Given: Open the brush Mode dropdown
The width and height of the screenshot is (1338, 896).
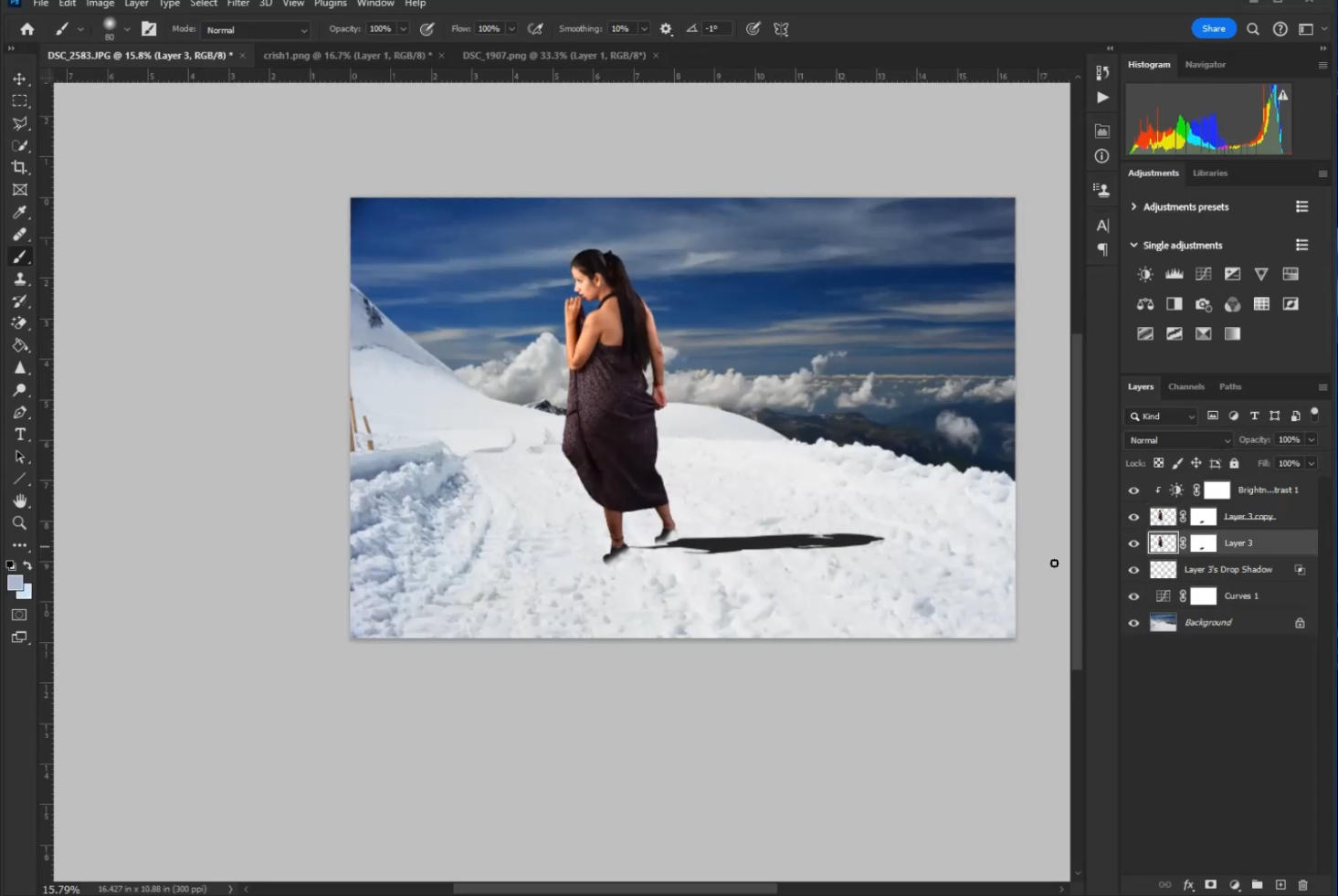Looking at the screenshot, I should point(256,30).
